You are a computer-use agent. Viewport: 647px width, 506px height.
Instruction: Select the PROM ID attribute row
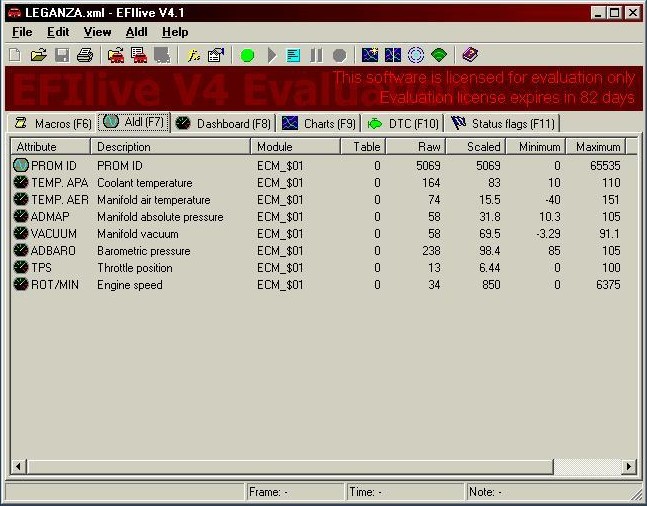[x=318, y=166]
